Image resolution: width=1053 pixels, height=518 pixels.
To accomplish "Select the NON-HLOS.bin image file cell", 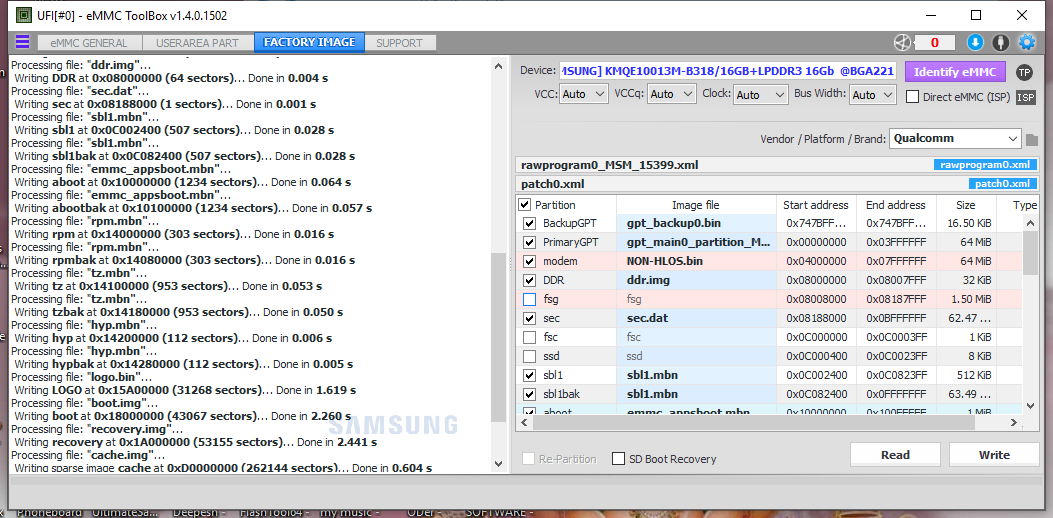I will 696,261.
